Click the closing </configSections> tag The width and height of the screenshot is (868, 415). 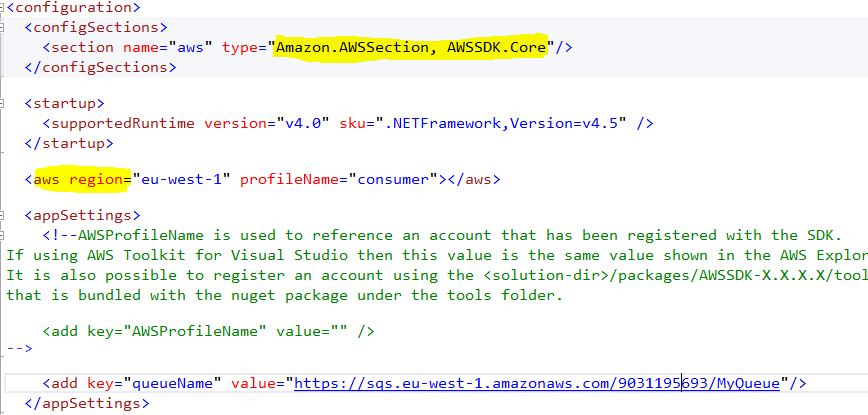[x=100, y=68]
